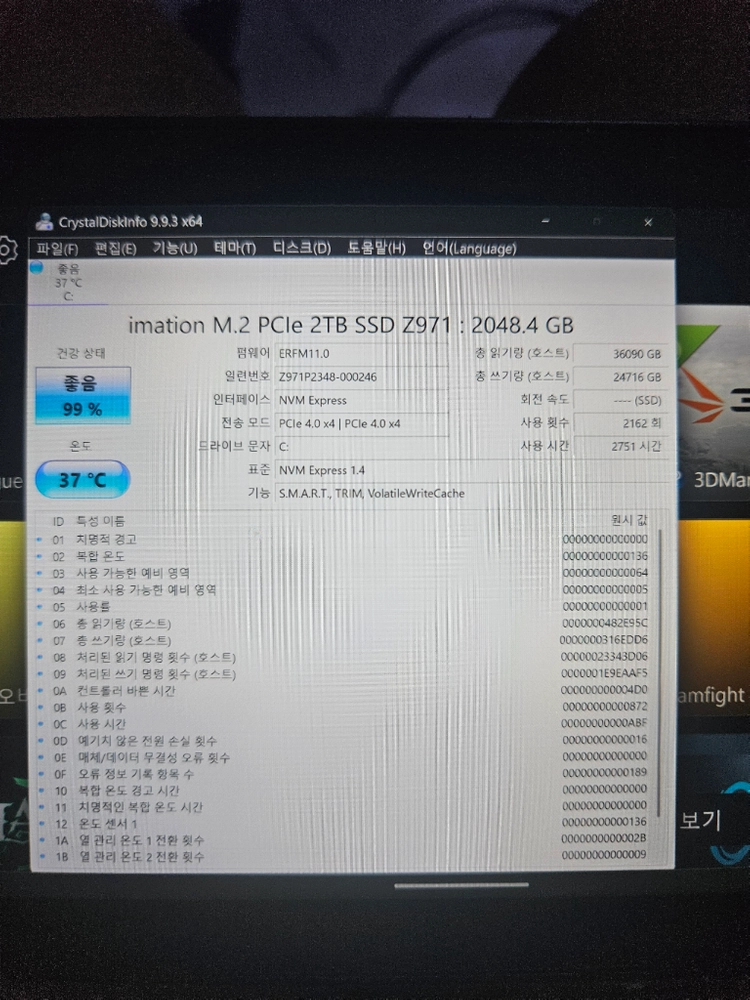Screen dimensions: 750x1000
Task: Select row 12 온도 센서 1
Action: click(343, 823)
